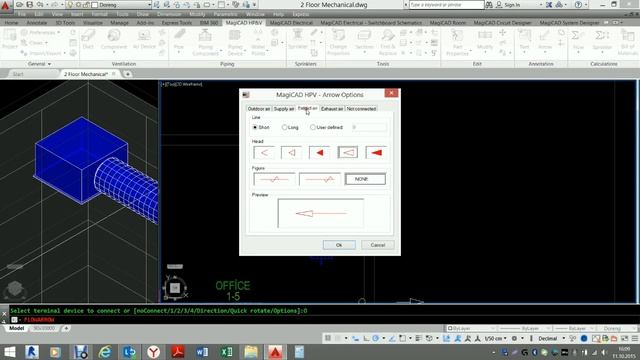Viewport: 640px width, 360px height.
Task: Select the open-line arrow head style
Action: point(264,153)
